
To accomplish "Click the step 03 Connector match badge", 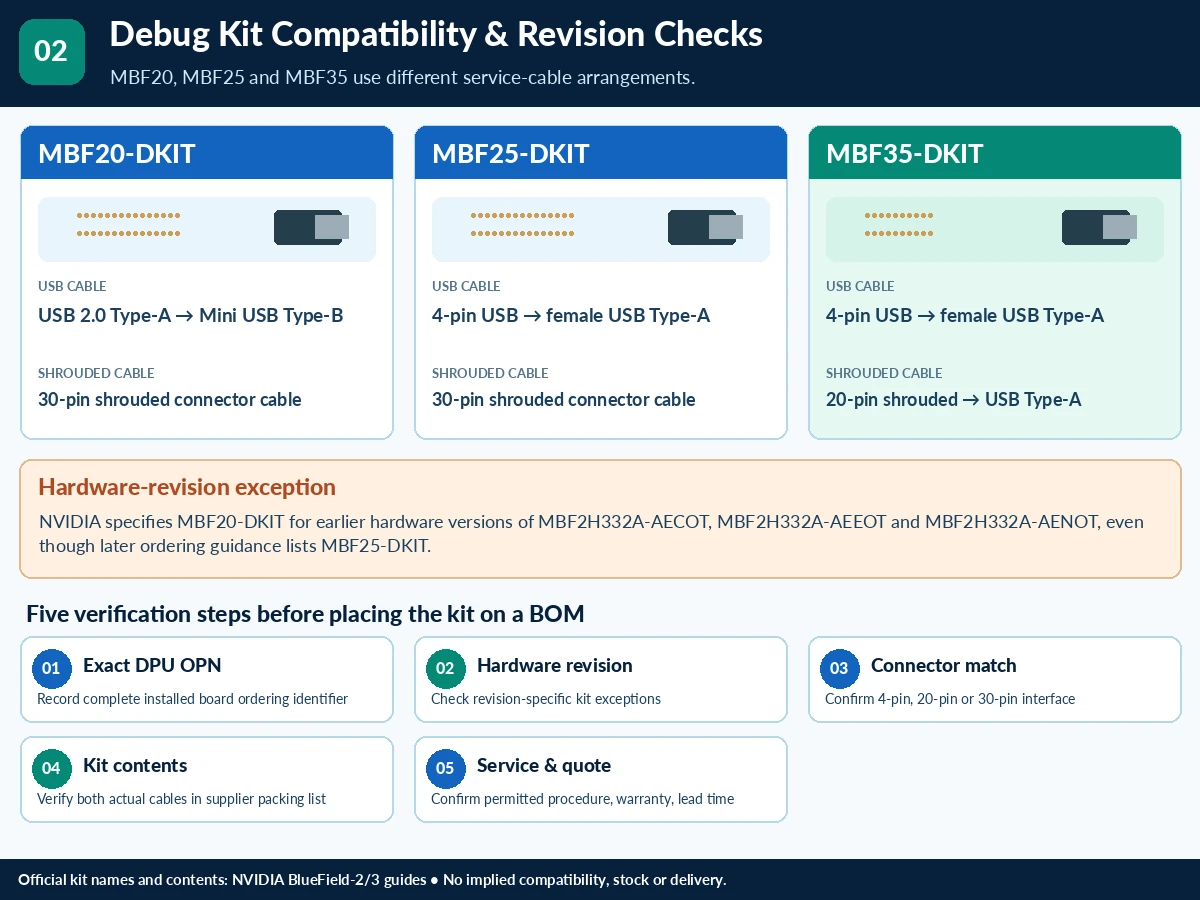I will point(840,669).
